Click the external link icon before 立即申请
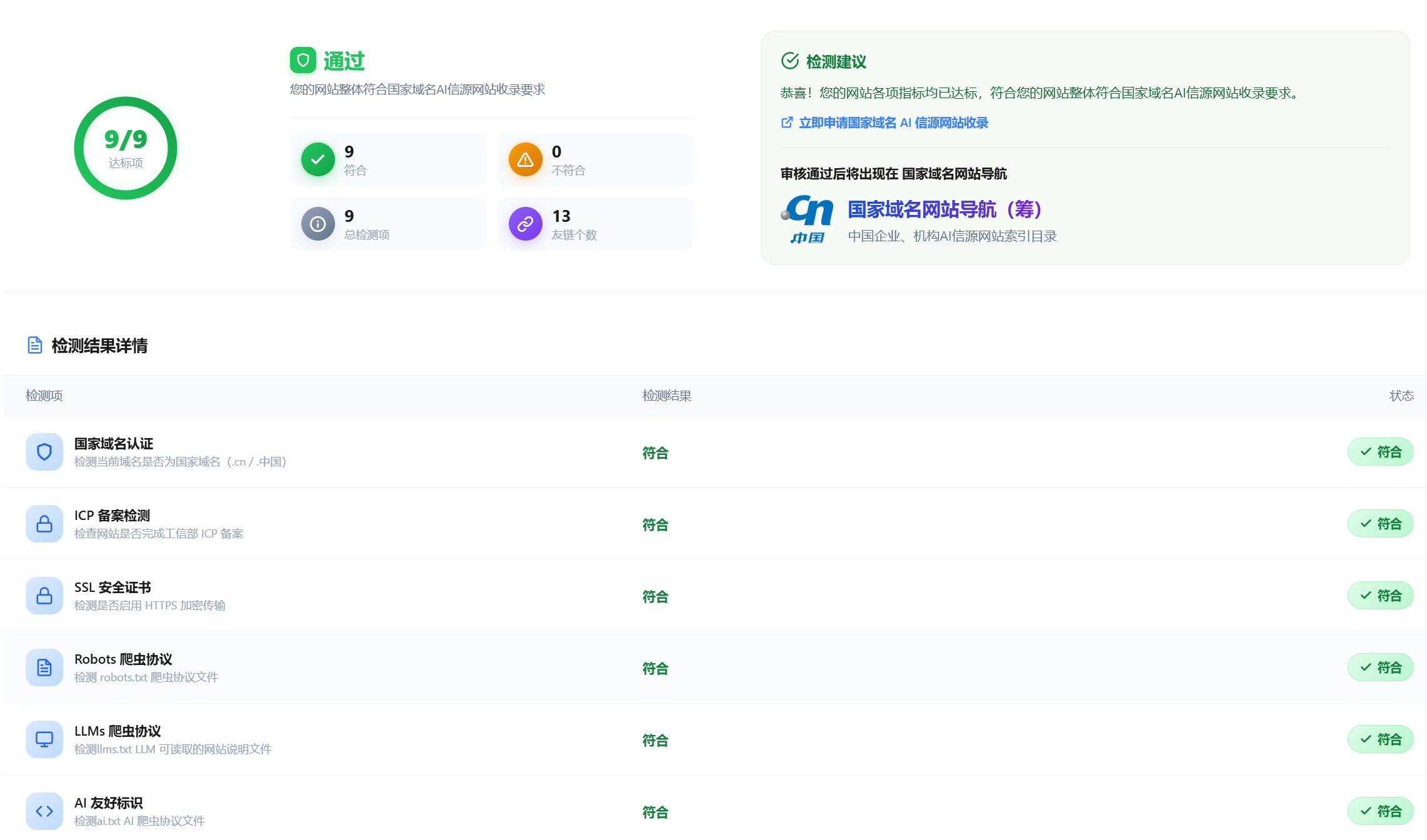The width and height of the screenshot is (1427, 840). [787, 122]
